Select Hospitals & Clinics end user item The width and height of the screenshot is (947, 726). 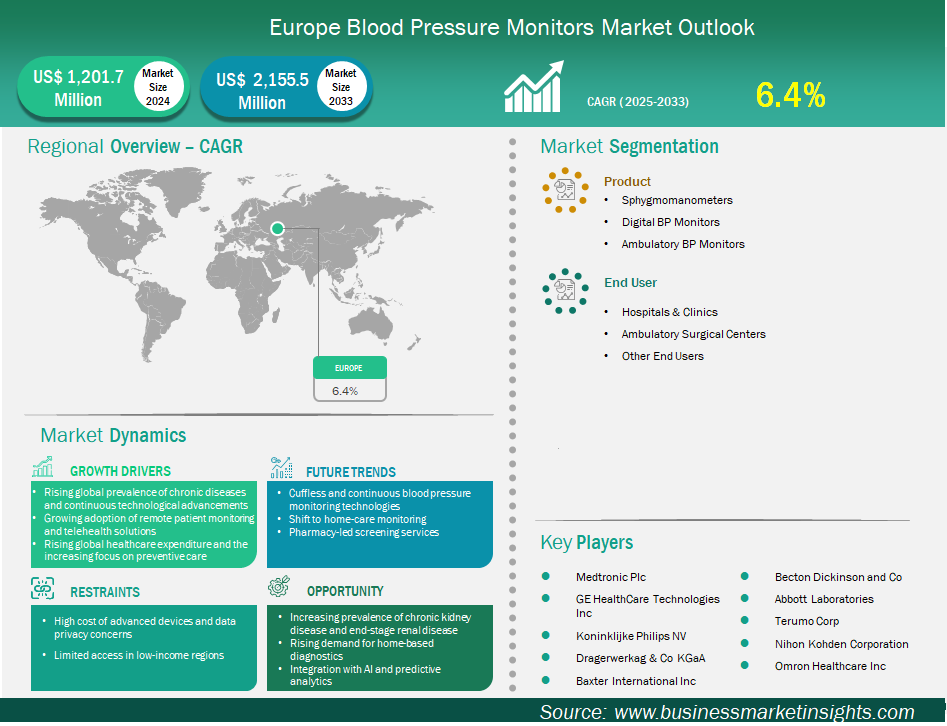[x=669, y=312]
